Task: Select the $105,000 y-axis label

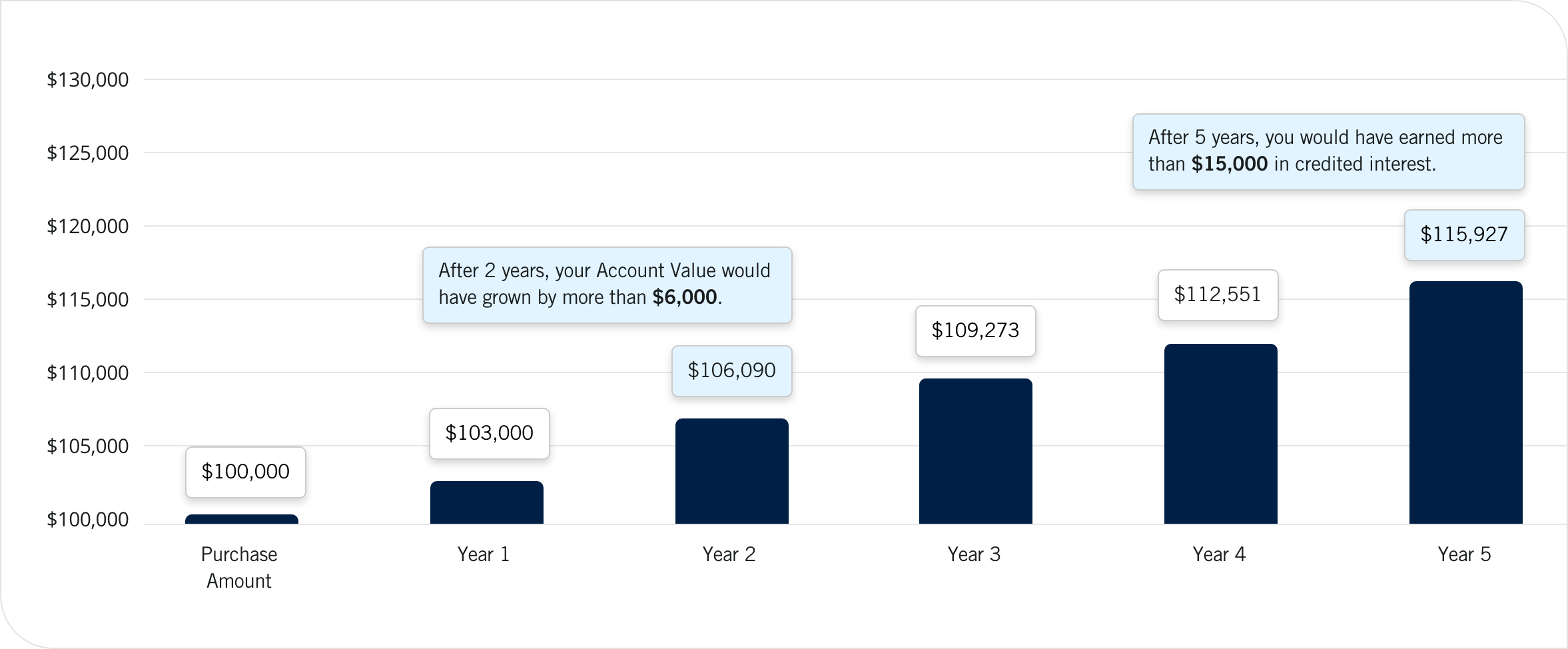Action: pyautogui.click(x=87, y=446)
